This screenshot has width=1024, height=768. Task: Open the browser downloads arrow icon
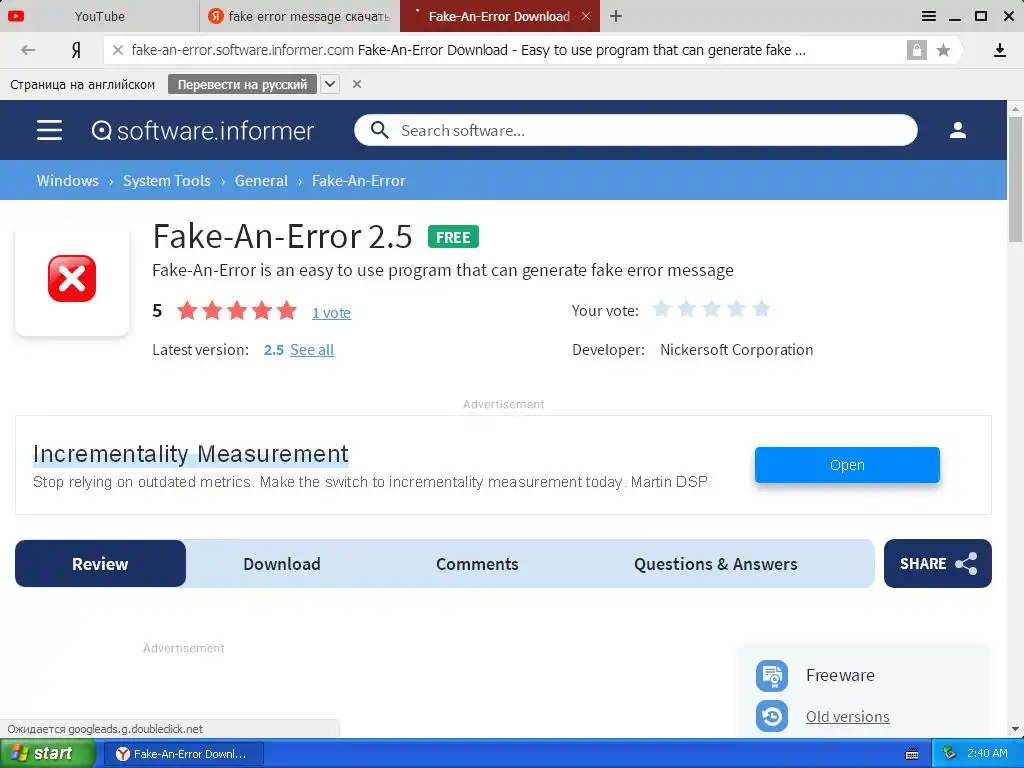pyautogui.click(x=999, y=50)
